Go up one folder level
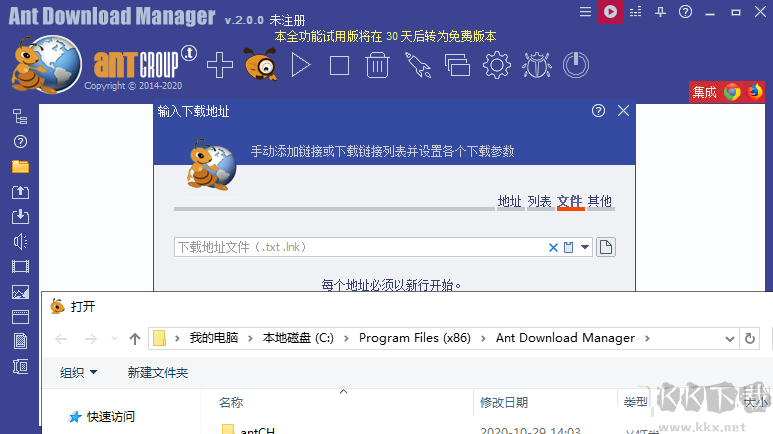 (x=135, y=339)
